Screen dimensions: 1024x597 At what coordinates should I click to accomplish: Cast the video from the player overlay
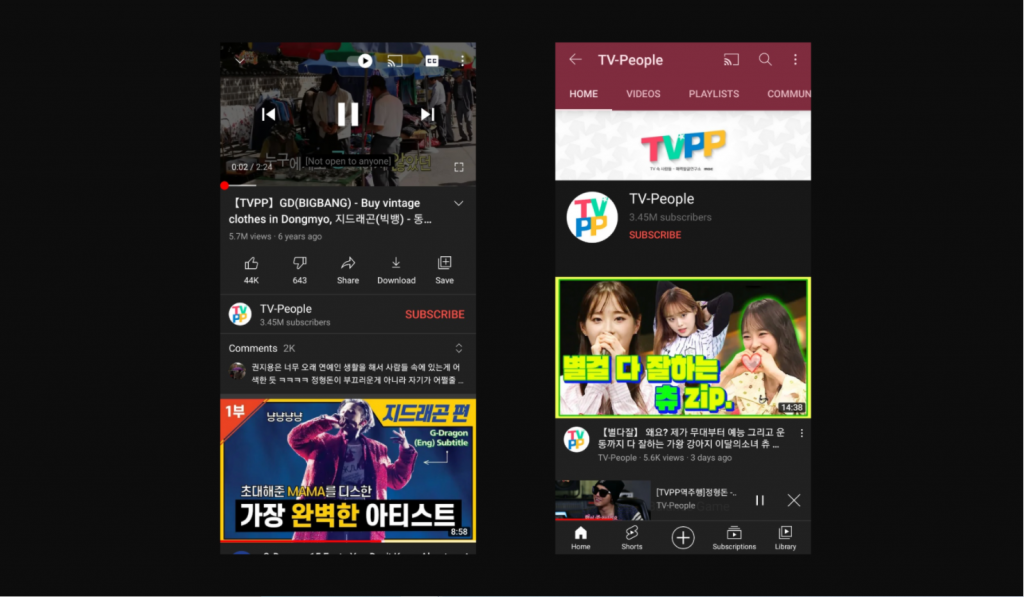[x=394, y=61]
